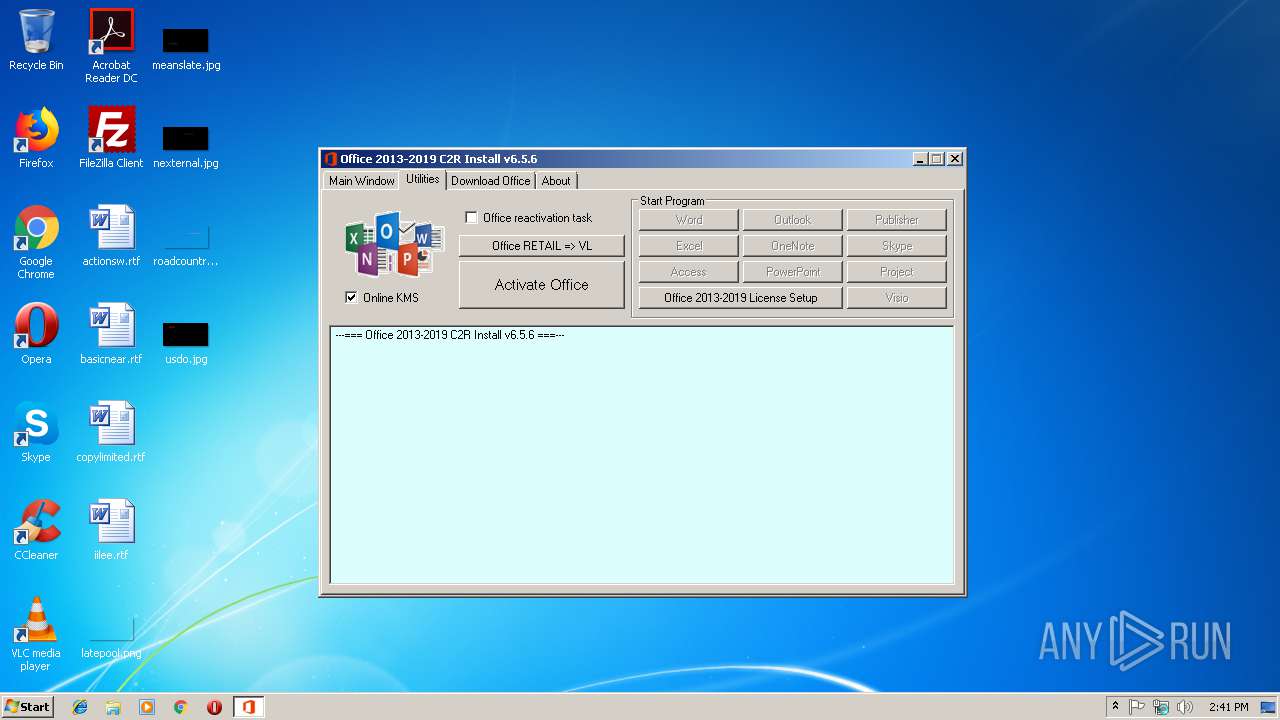Launch CCleaner desktop shortcut
Screen dimensions: 1280x720
[x=36, y=530]
